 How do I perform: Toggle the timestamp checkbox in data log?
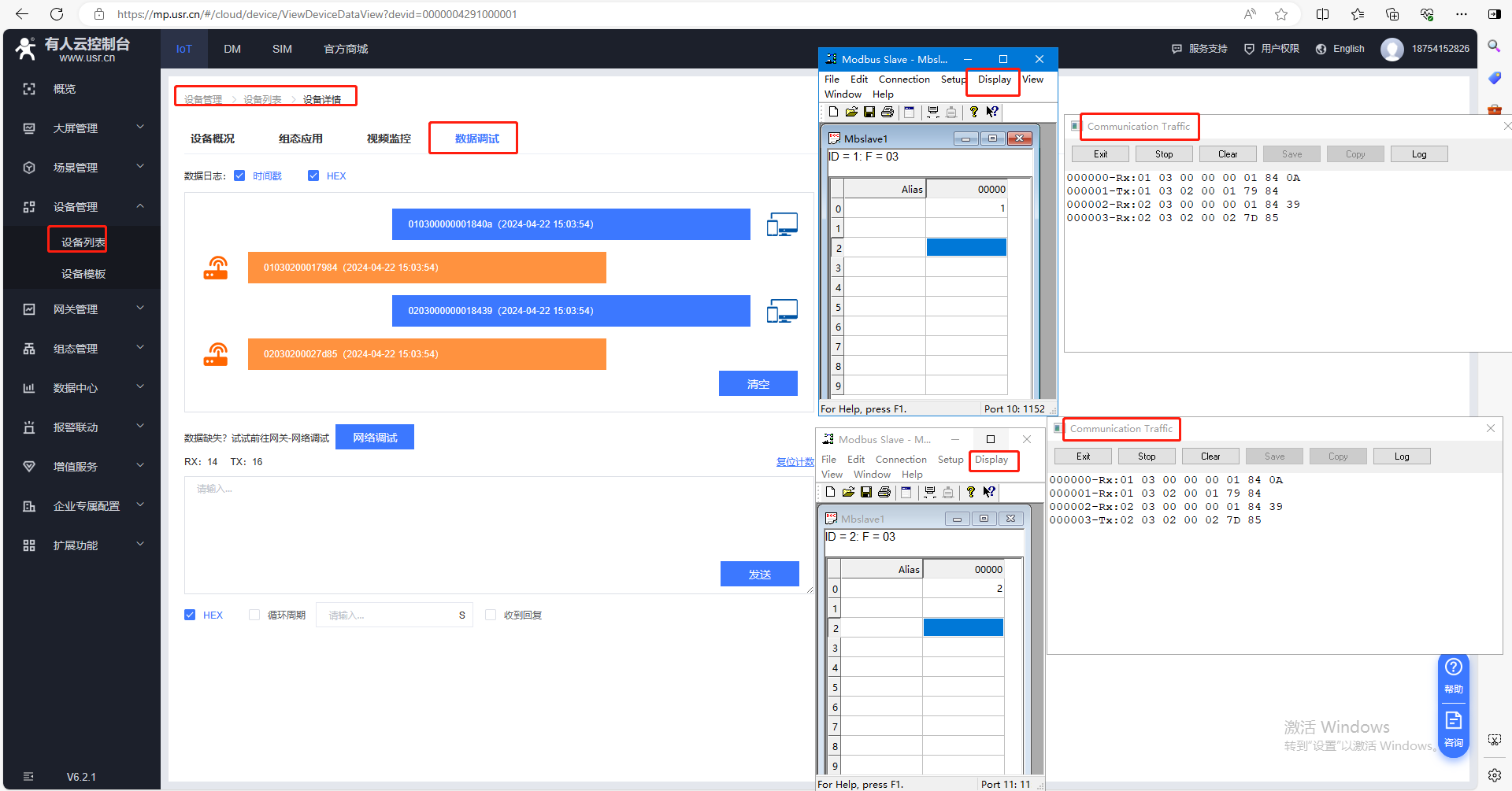click(x=239, y=176)
